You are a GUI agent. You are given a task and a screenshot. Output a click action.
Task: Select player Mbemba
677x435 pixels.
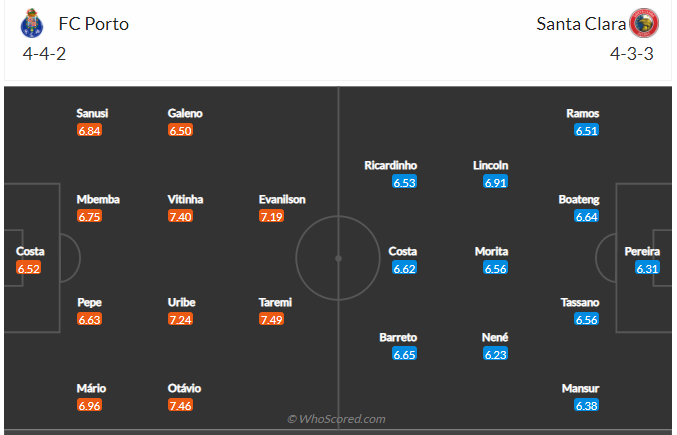[98, 199]
